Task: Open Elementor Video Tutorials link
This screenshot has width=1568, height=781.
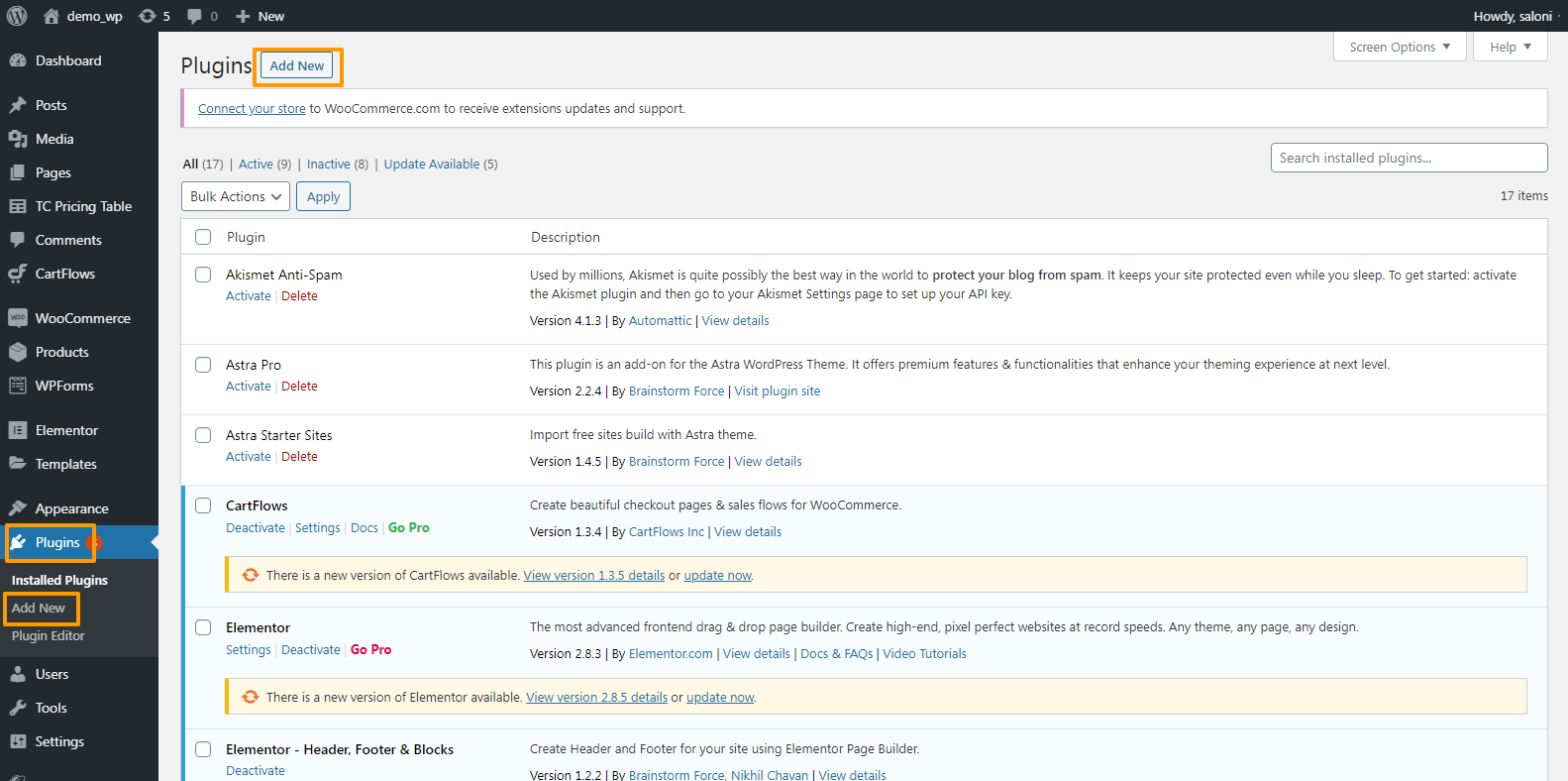Action: coord(924,654)
